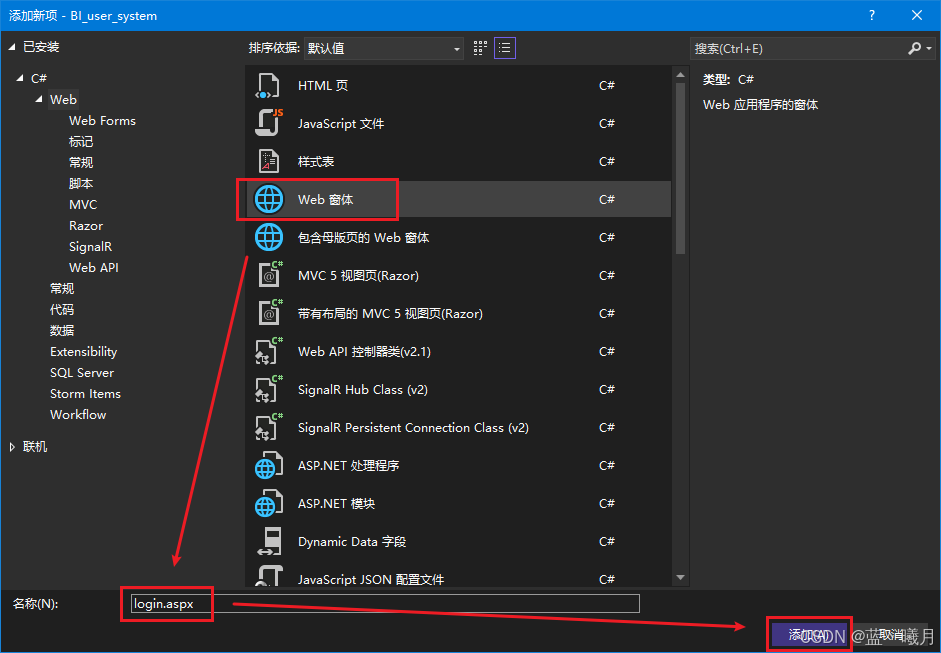Choose the JavaScript JSON 配置文件 icon
941x653 pixels.
click(x=268, y=577)
